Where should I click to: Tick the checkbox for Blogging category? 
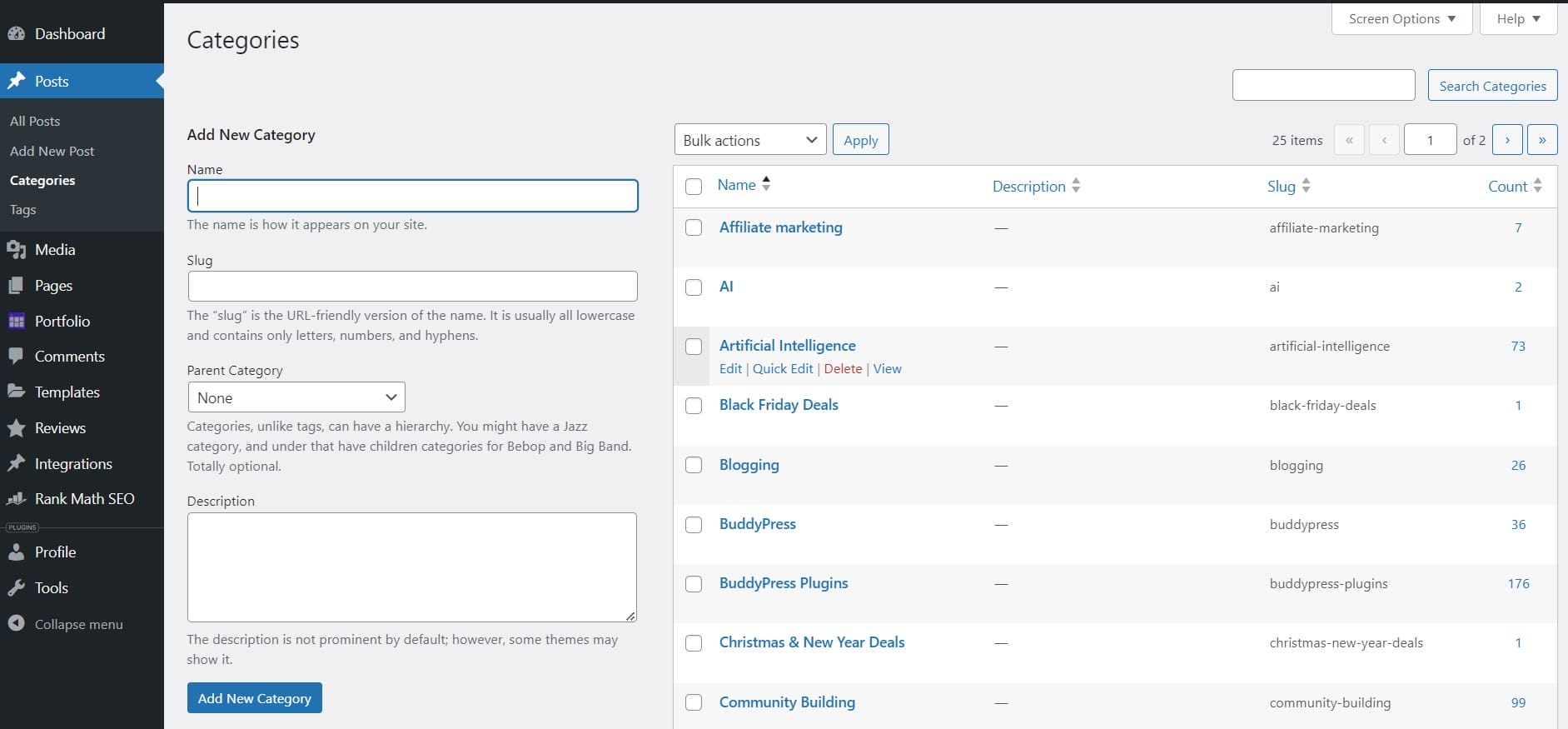(x=694, y=465)
